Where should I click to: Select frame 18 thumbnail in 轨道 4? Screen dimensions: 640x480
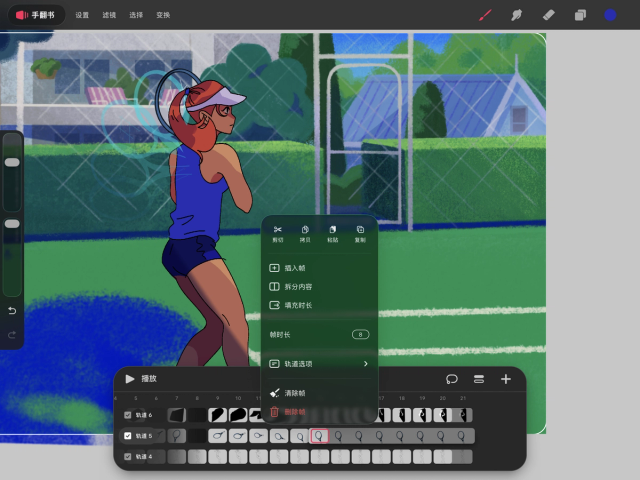click(402, 457)
